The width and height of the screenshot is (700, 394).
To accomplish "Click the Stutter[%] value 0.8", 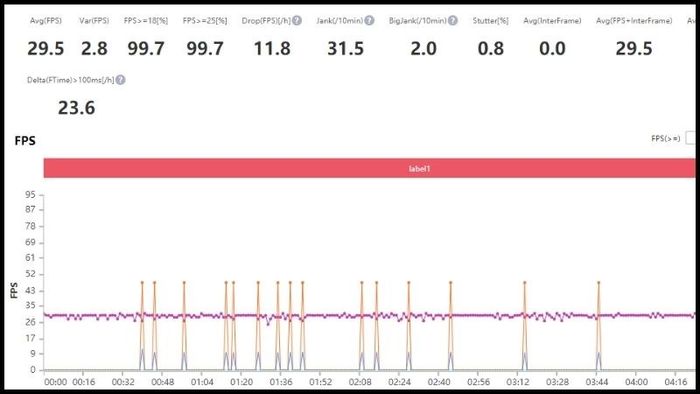I will tap(491, 49).
